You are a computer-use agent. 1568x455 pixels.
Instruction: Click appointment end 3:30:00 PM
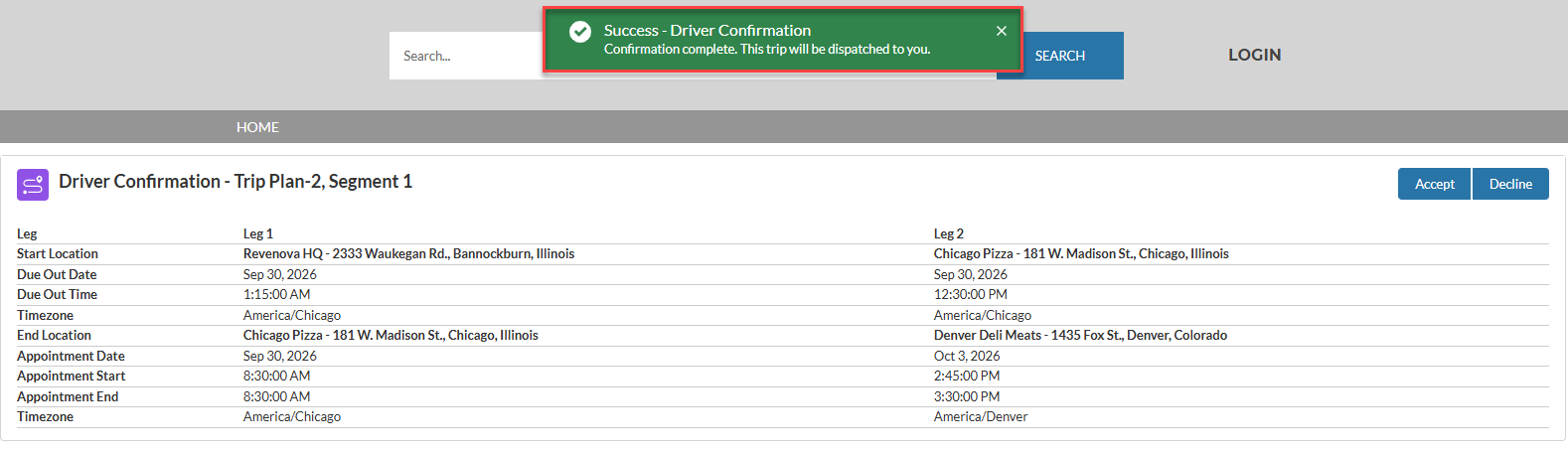point(967,396)
